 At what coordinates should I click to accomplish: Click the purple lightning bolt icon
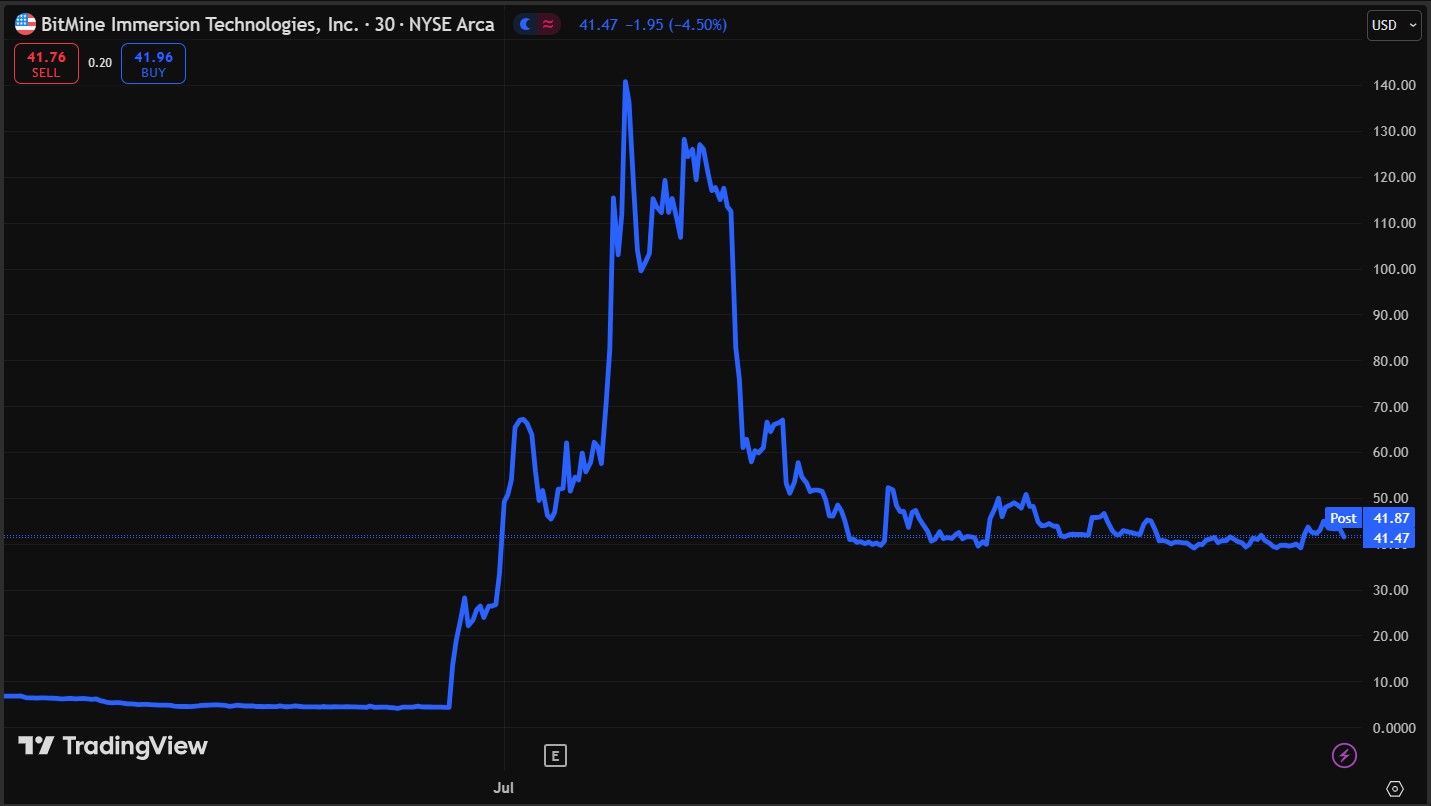(1344, 755)
